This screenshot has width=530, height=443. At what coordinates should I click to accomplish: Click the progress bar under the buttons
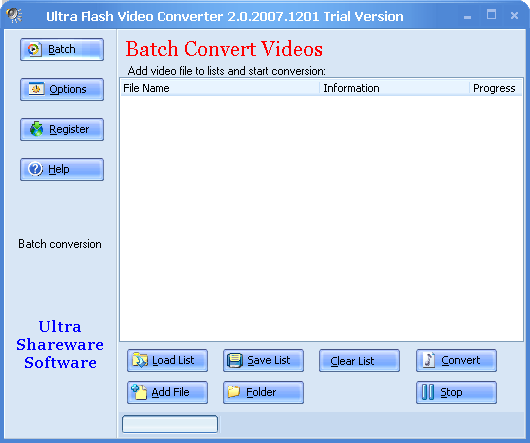pyautogui.click(x=170, y=424)
